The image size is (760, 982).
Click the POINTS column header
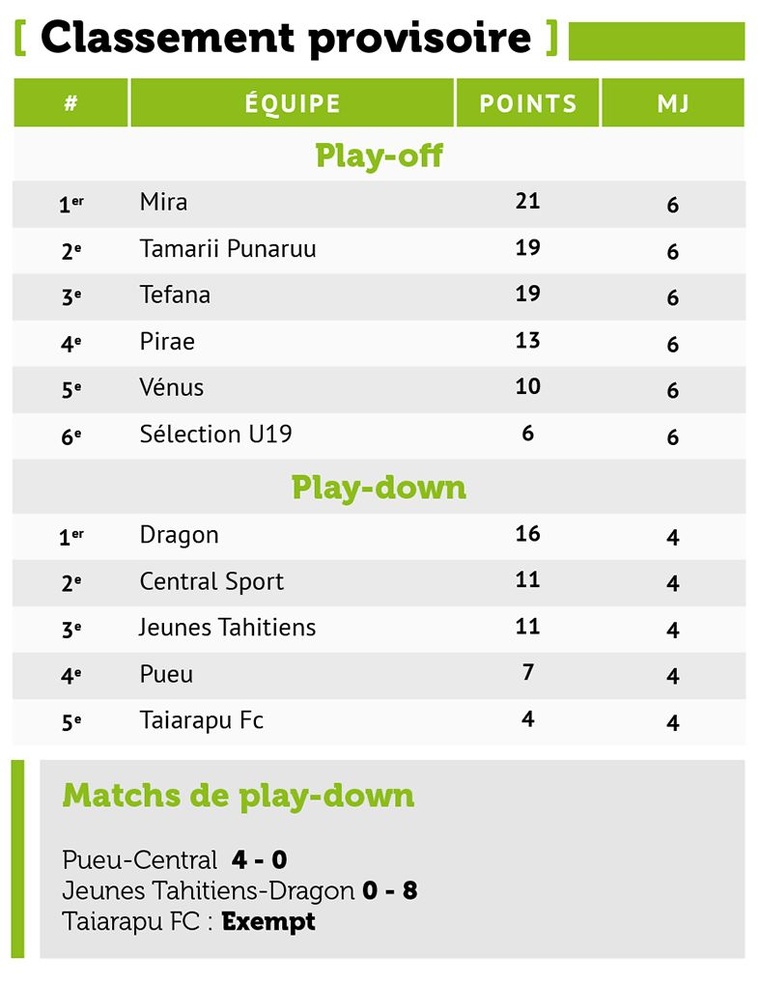click(x=527, y=104)
